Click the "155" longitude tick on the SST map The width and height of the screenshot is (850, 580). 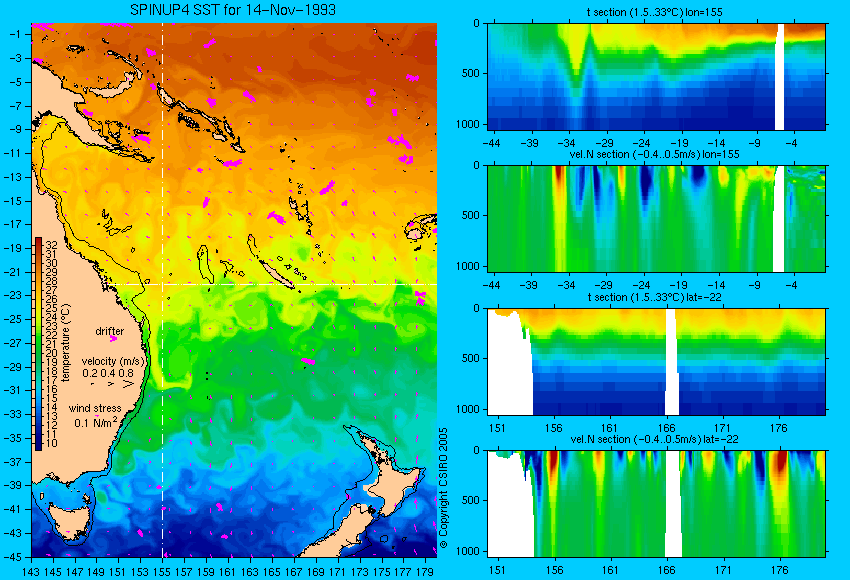tap(162, 571)
